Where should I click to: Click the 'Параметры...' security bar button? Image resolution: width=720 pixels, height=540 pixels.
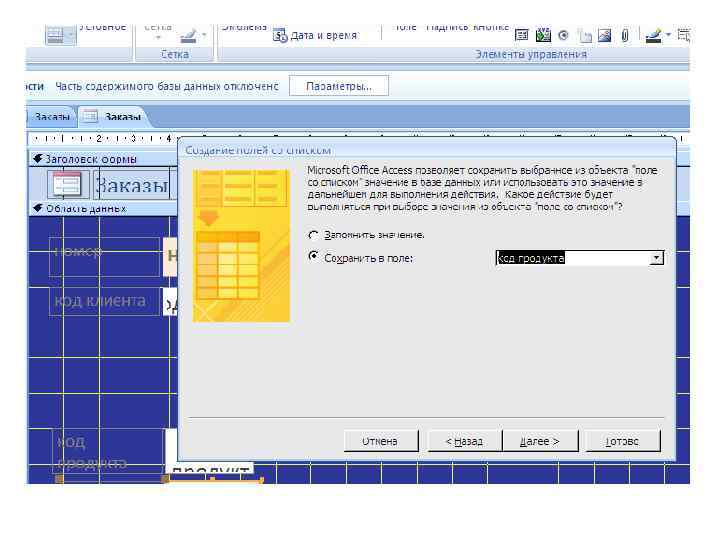point(339,86)
